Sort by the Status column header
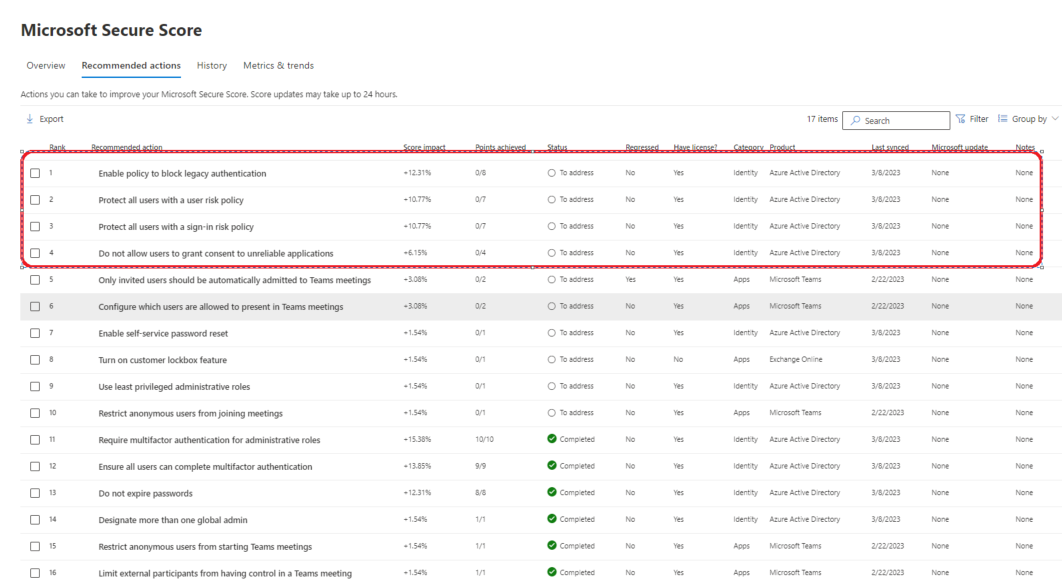The height and width of the screenshot is (584, 1062). (558, 145)
